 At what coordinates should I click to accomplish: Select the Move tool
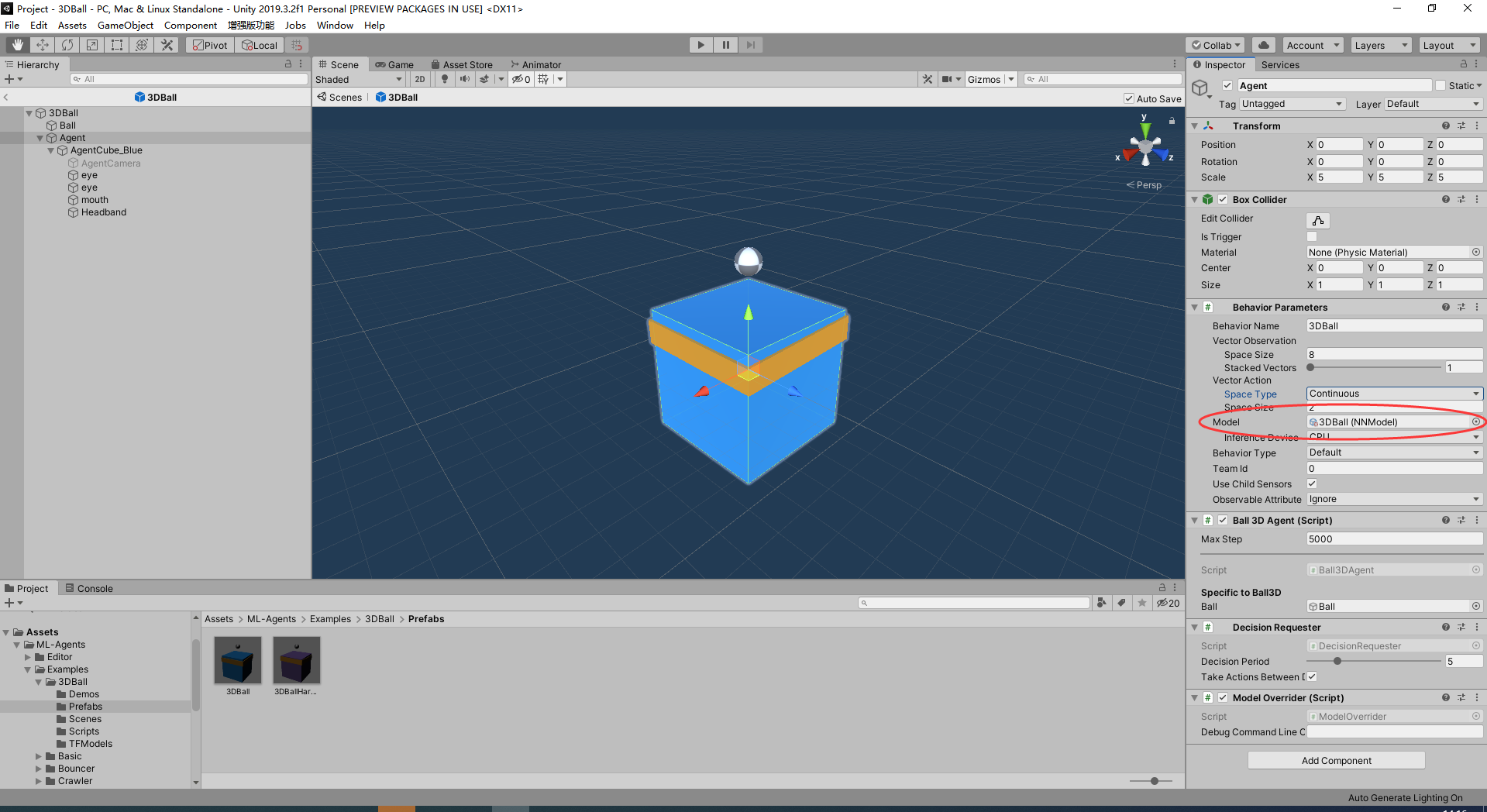[x=42, y=44]
